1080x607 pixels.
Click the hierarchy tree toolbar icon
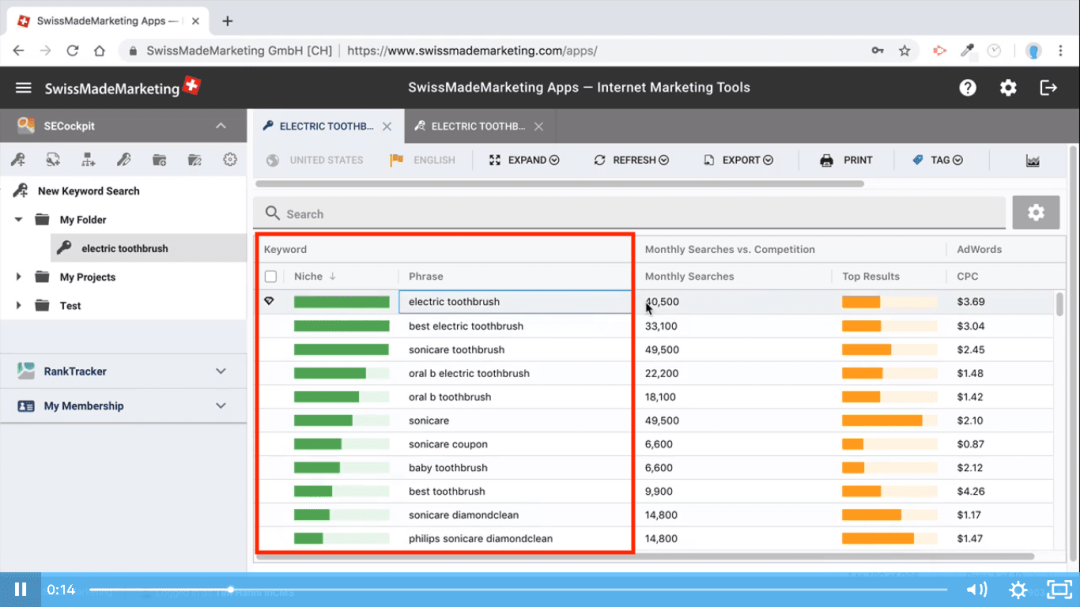[88, 160]
